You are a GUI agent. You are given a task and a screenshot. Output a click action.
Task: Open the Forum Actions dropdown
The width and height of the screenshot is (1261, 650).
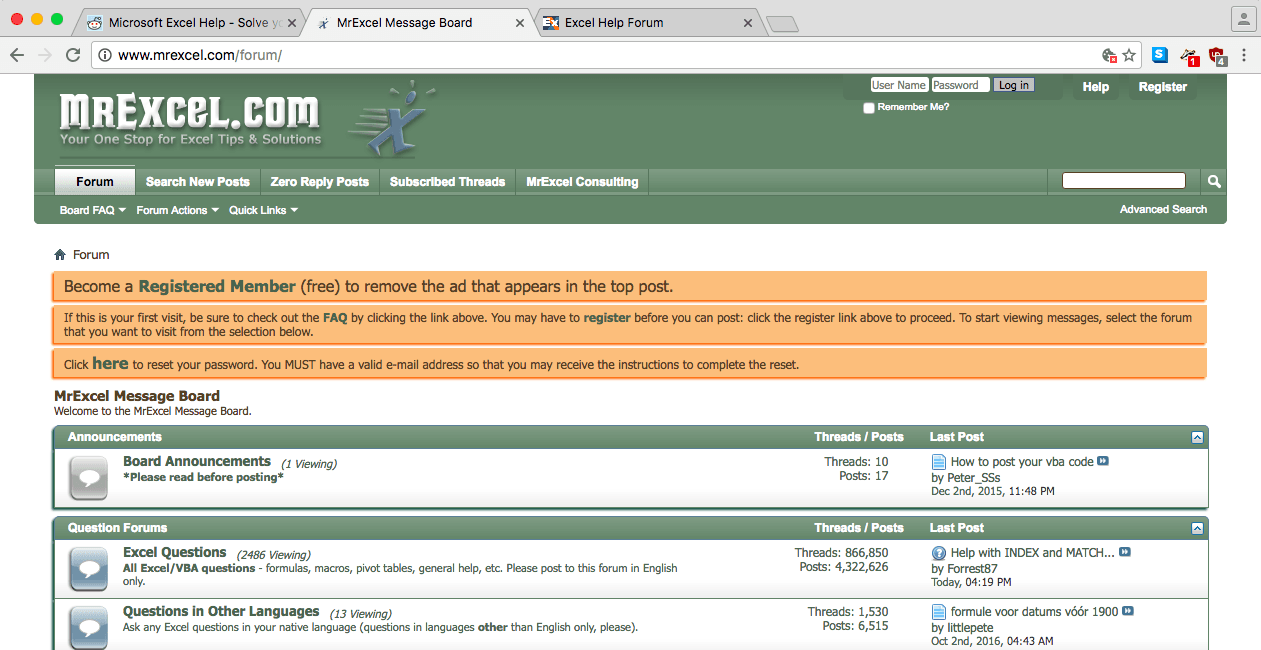coord(178,210)
